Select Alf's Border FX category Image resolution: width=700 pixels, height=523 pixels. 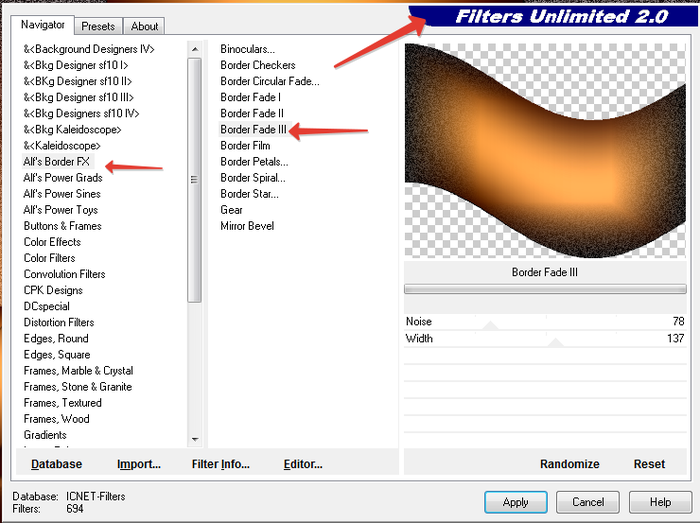(x=57, y=162)
